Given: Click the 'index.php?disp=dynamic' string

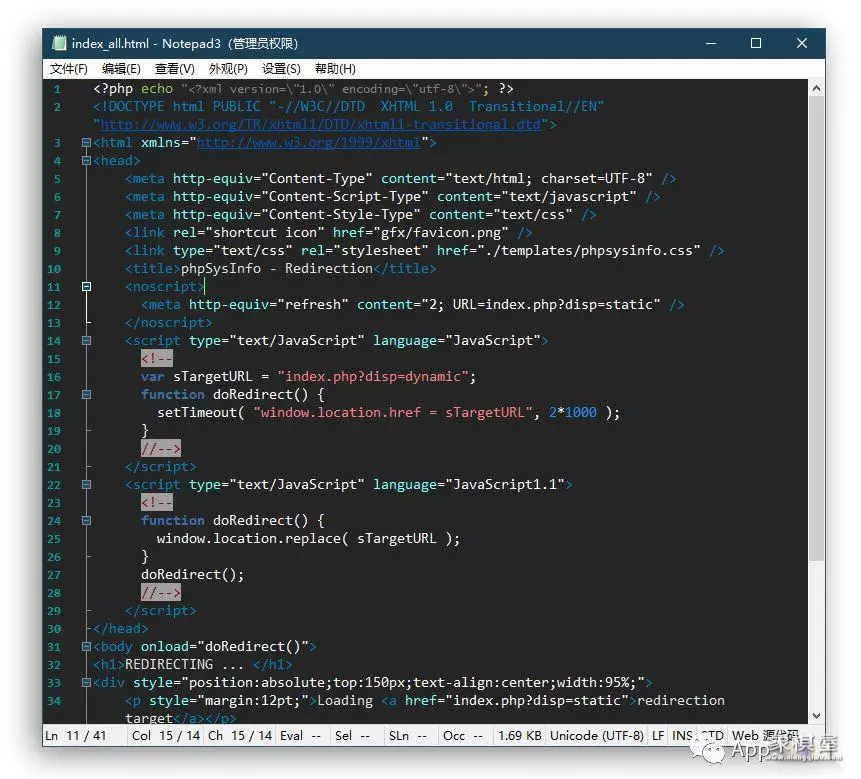Looking at the screenshot, I should (373, 377).
